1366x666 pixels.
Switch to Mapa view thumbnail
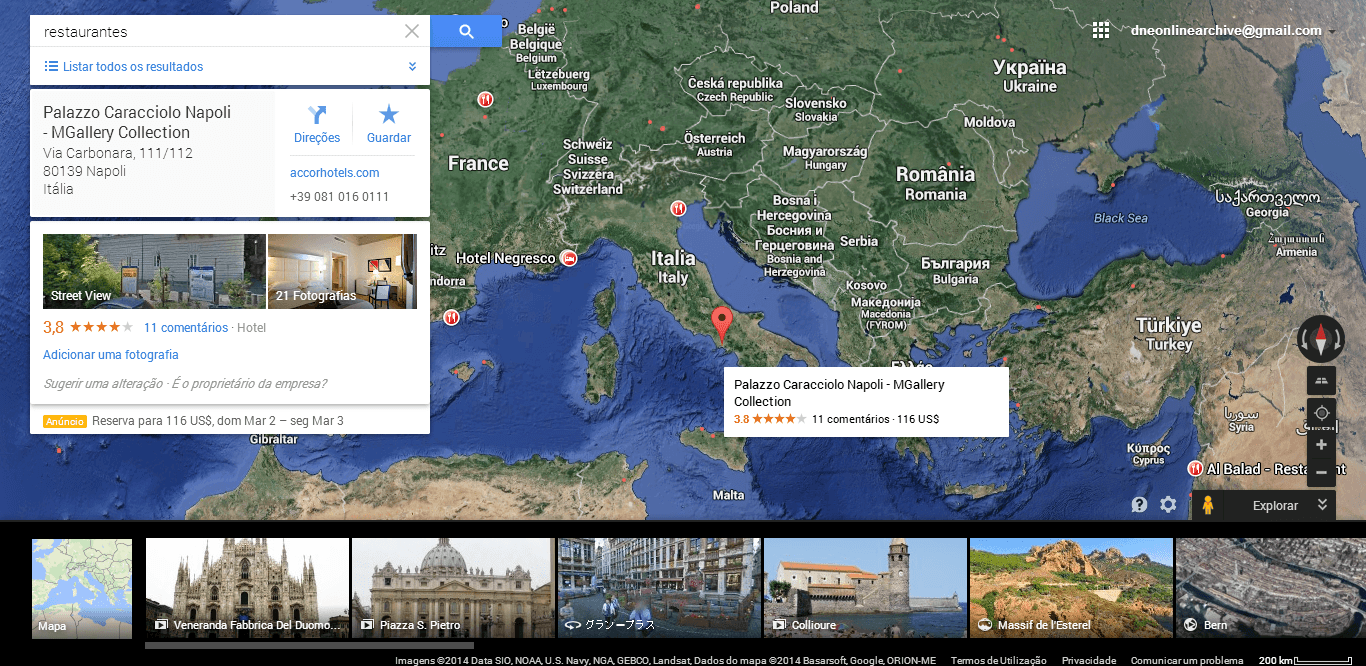pos(82,588)
